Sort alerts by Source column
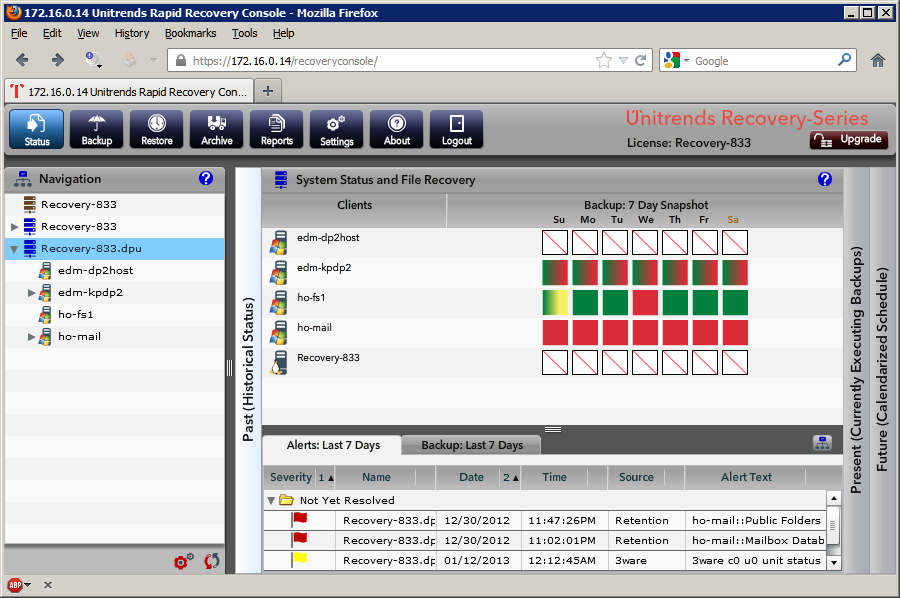Image resolution: width=900 pixels, height=598 pixels. click(636, 477)
